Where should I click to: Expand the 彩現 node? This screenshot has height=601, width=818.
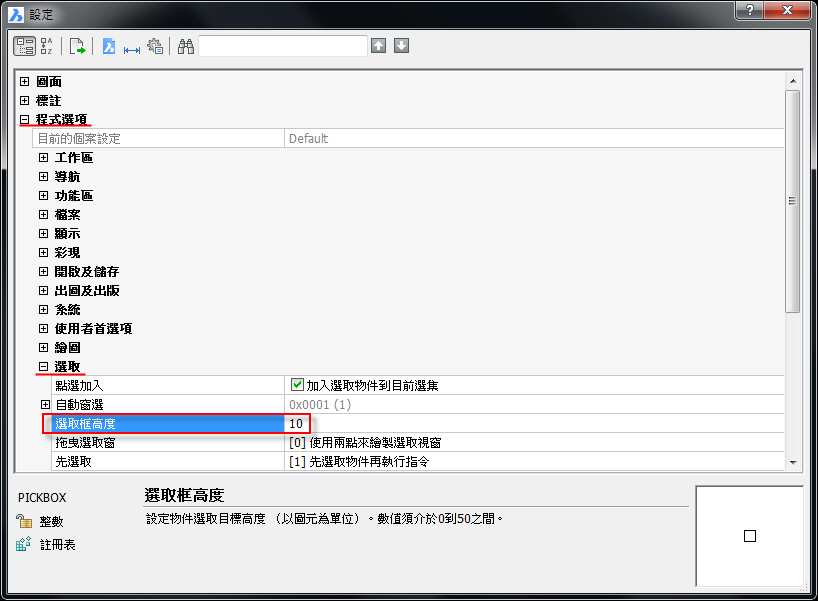point(43,253)
